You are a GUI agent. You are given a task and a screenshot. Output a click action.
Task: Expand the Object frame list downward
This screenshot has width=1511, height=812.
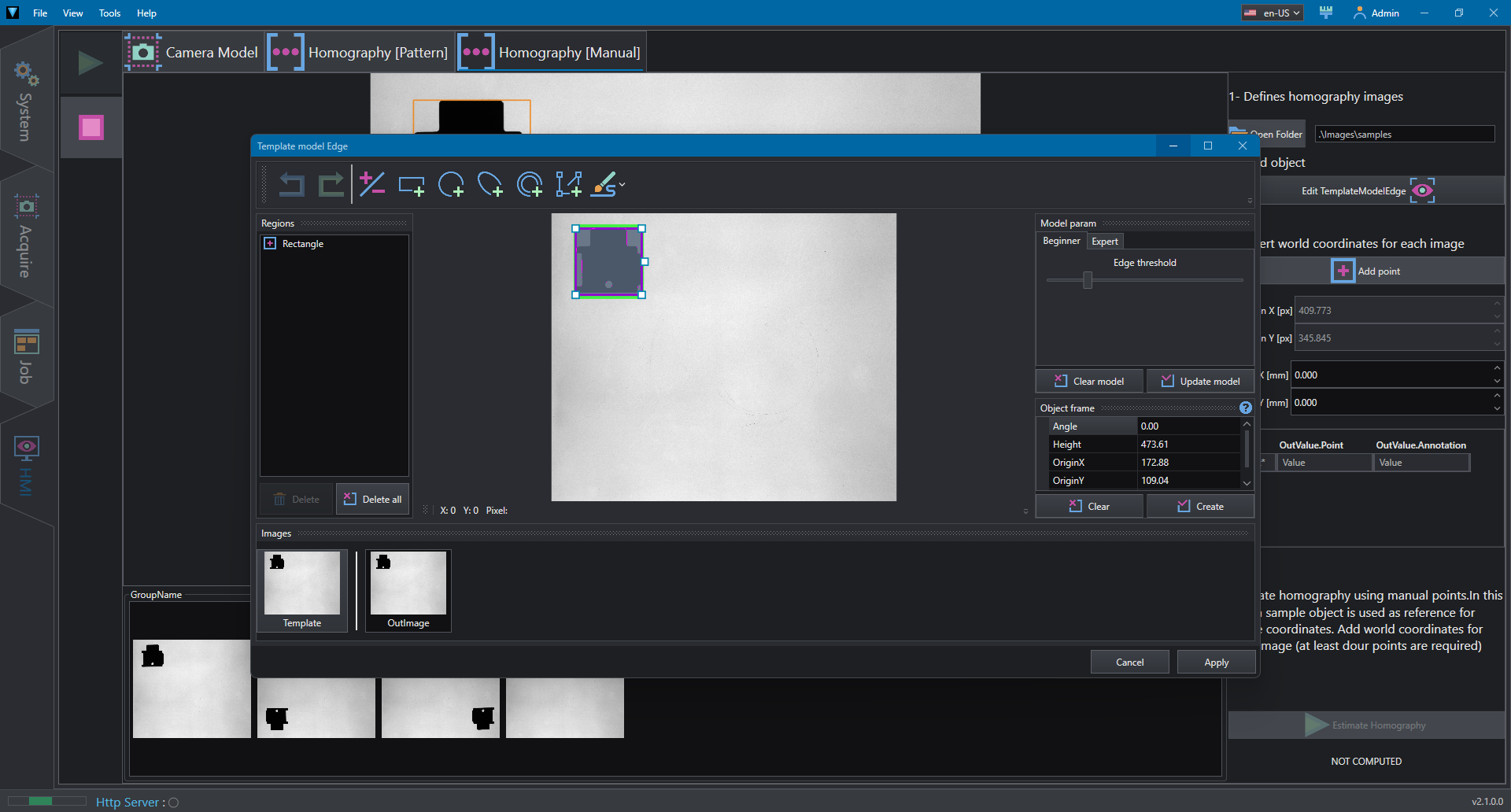(1247, 482)
